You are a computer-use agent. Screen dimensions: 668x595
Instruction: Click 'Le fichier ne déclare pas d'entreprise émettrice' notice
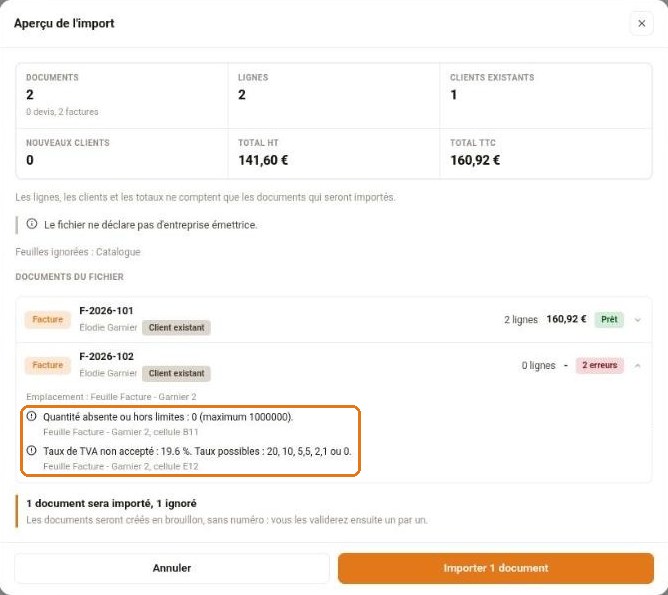click(150, 225)
